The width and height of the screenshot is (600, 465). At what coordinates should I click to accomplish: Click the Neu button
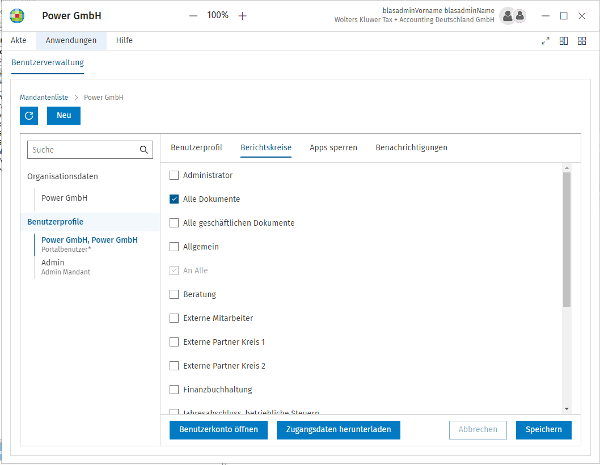(64, 116)
